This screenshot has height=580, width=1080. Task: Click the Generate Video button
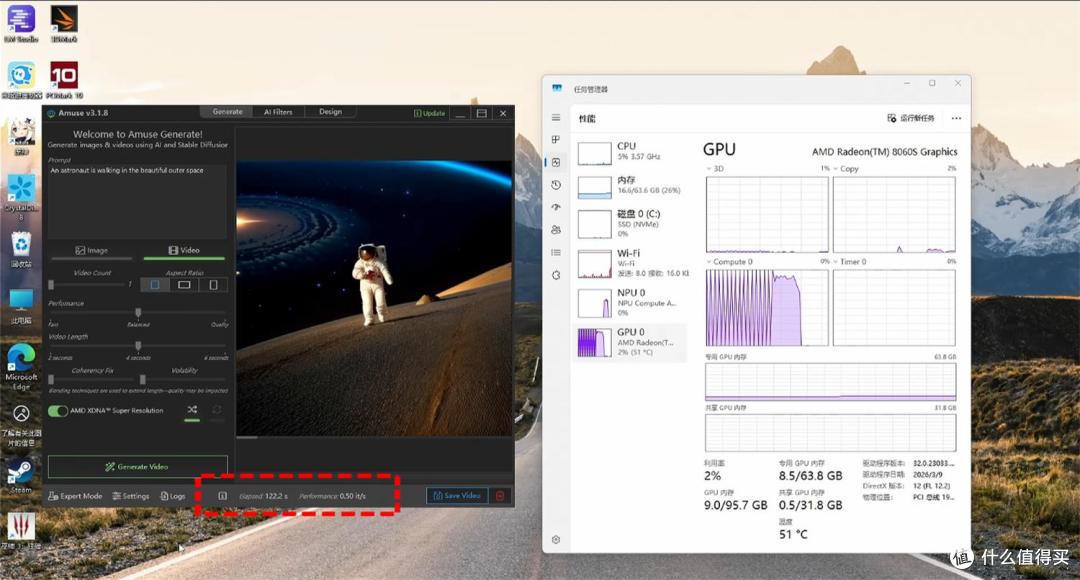coord(138,466)
